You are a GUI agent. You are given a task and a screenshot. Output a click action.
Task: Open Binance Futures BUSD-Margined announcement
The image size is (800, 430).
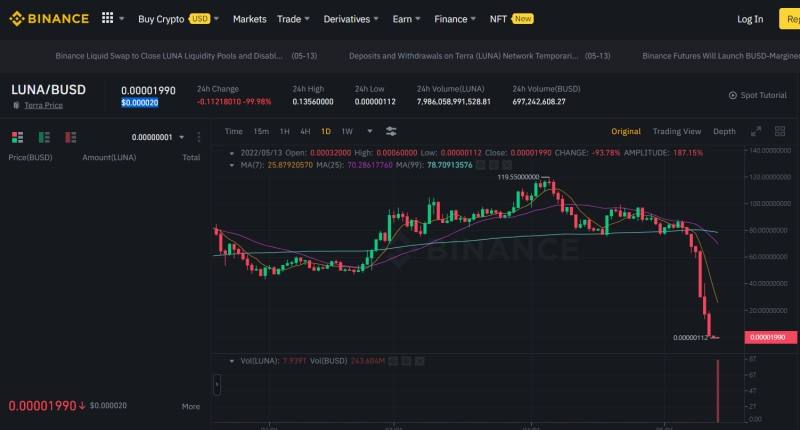click(721, 56)
